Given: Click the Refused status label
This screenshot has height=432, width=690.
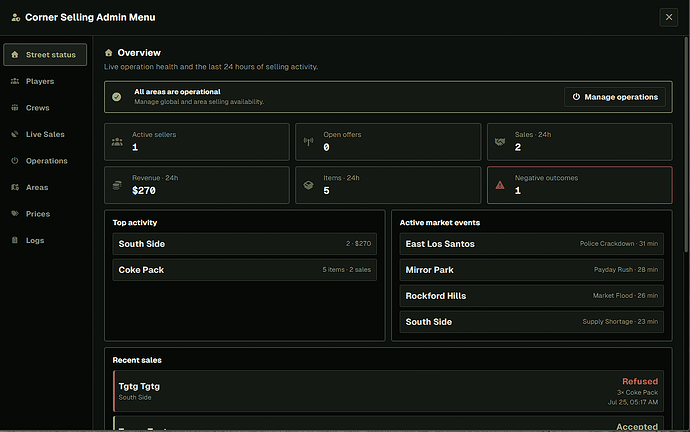Looking at the screenshot, I should (640, 381).
